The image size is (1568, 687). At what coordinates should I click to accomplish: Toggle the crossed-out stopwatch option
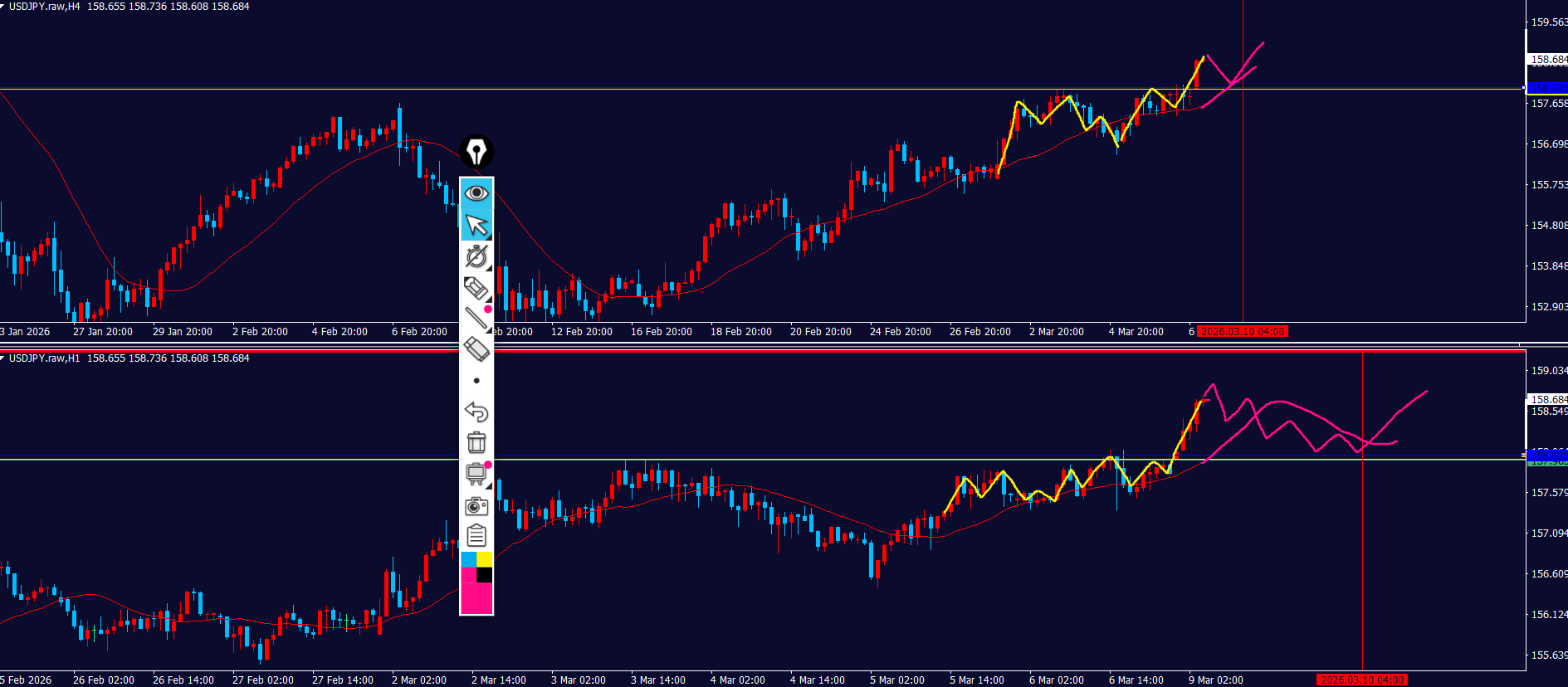click(476, 256)
